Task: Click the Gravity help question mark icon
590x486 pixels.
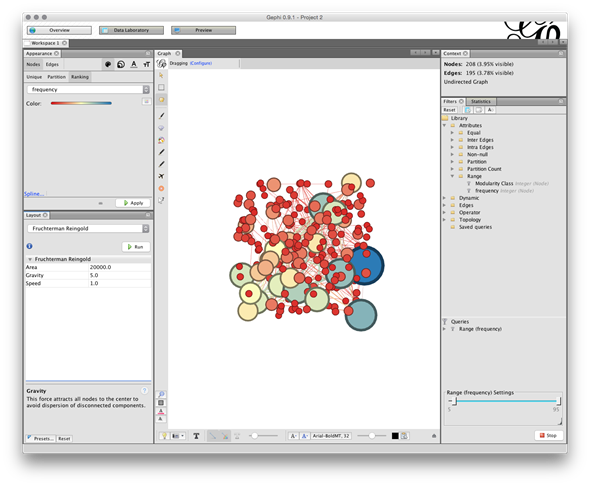Action: point(144,390)
